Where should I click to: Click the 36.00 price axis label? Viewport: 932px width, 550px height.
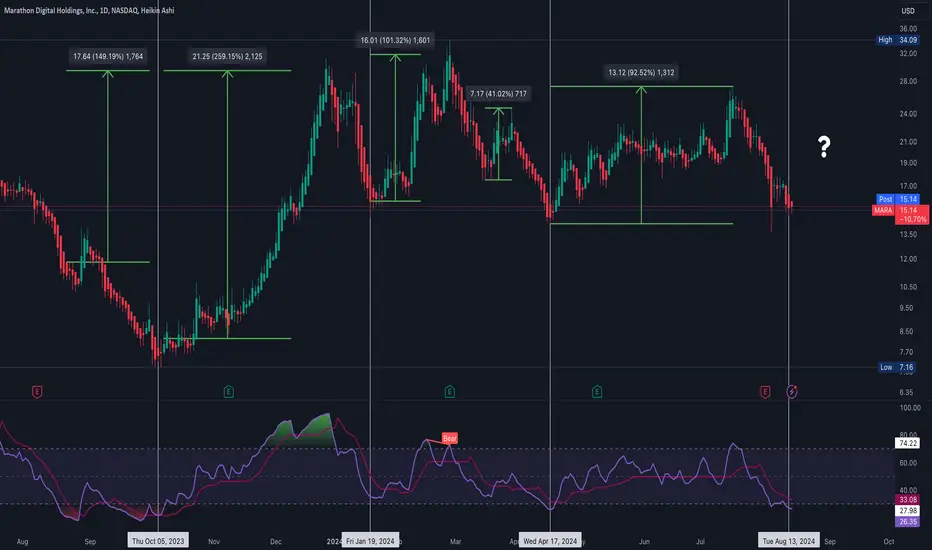(x=908, y=29)
